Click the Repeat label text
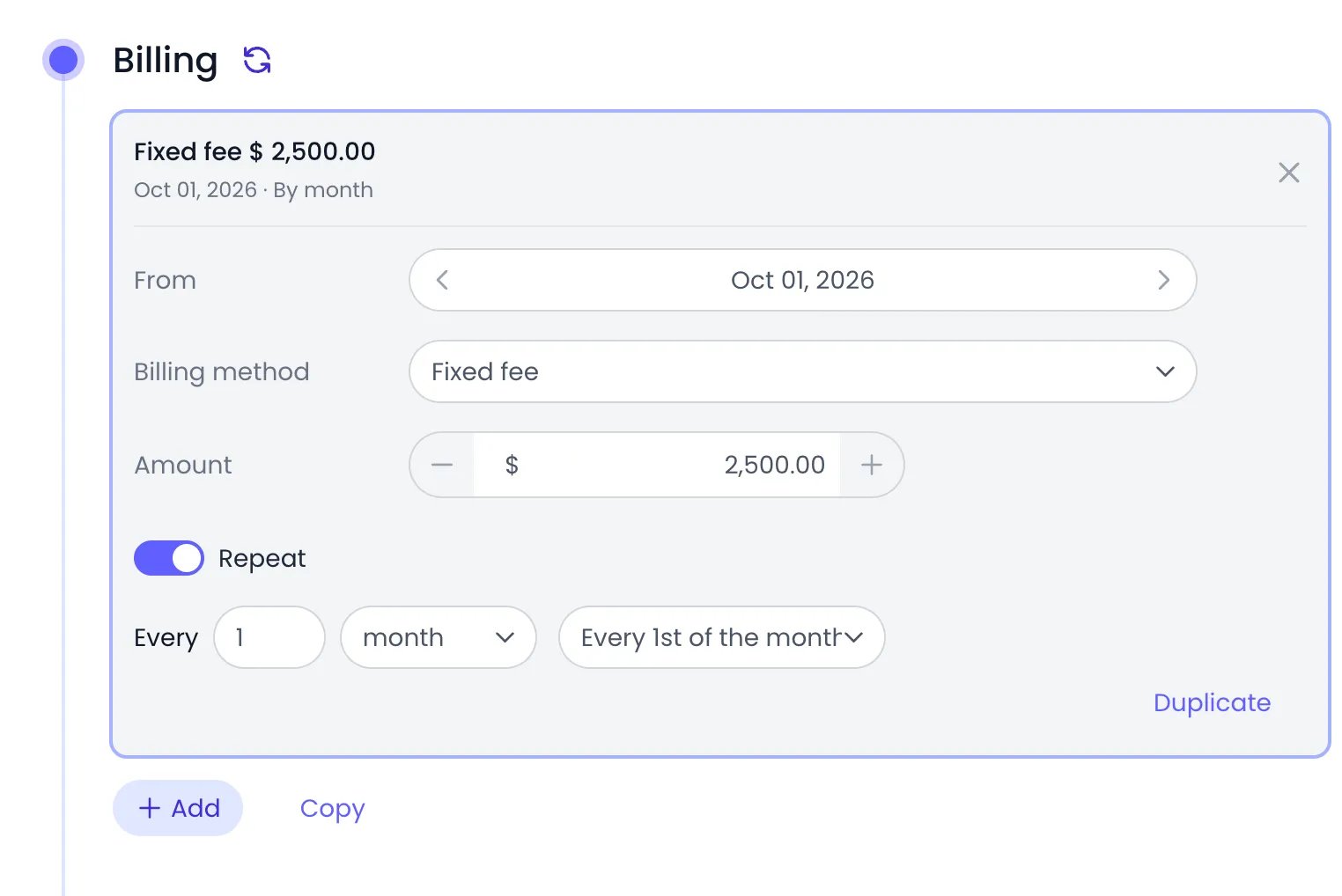1342x896 pixels. 262,558
